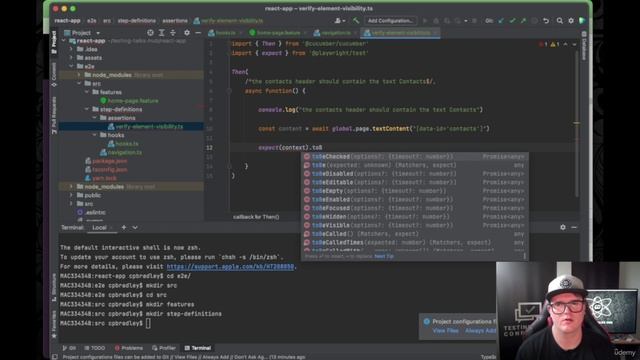Collapse the react-app root folder

click(63, 41)
